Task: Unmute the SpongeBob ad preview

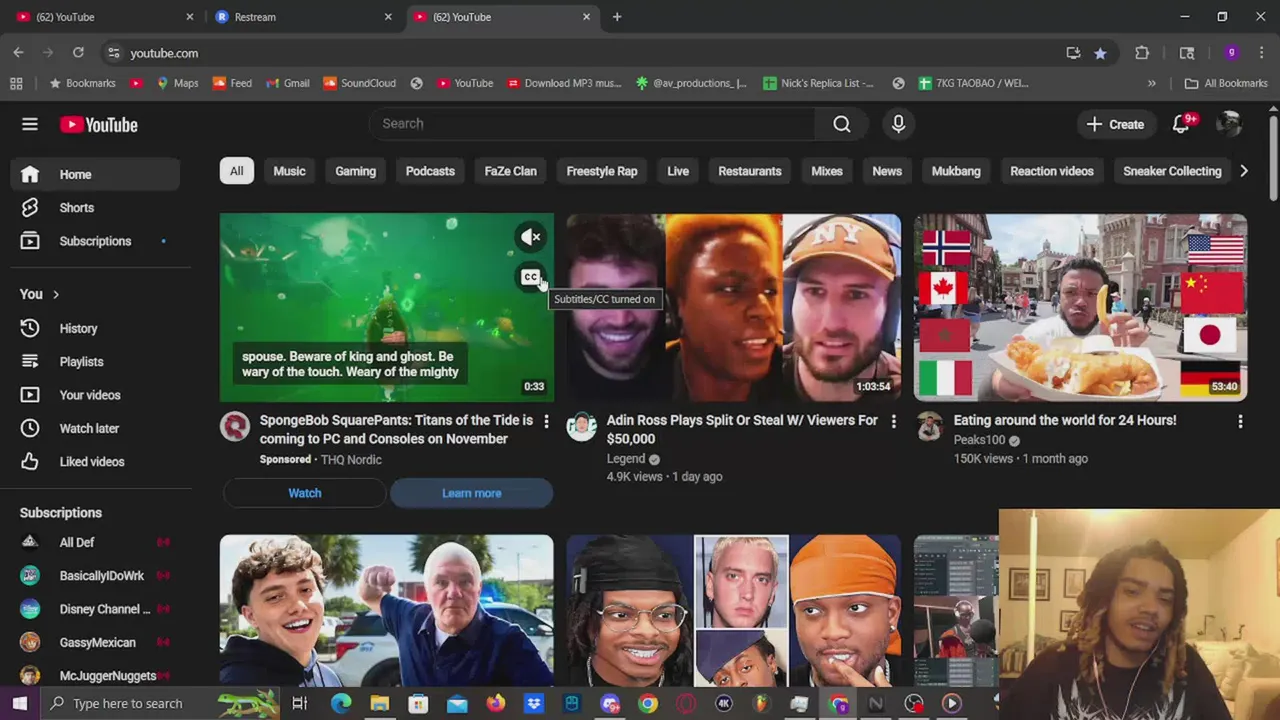Action: coord(531,237)
